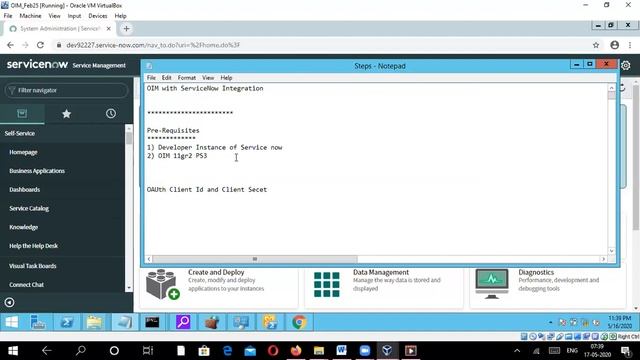Click Notepad horizontal scroll right arrow
This screenshot has width=640, height=360.
click(603, 259)
